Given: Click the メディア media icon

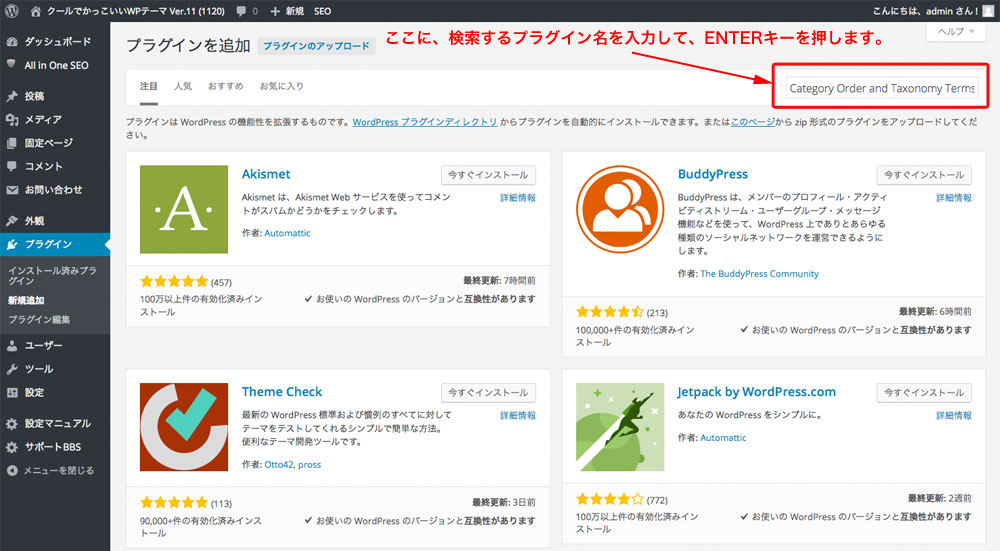Looking at the screenshot, I should click(x=11, y=119).
